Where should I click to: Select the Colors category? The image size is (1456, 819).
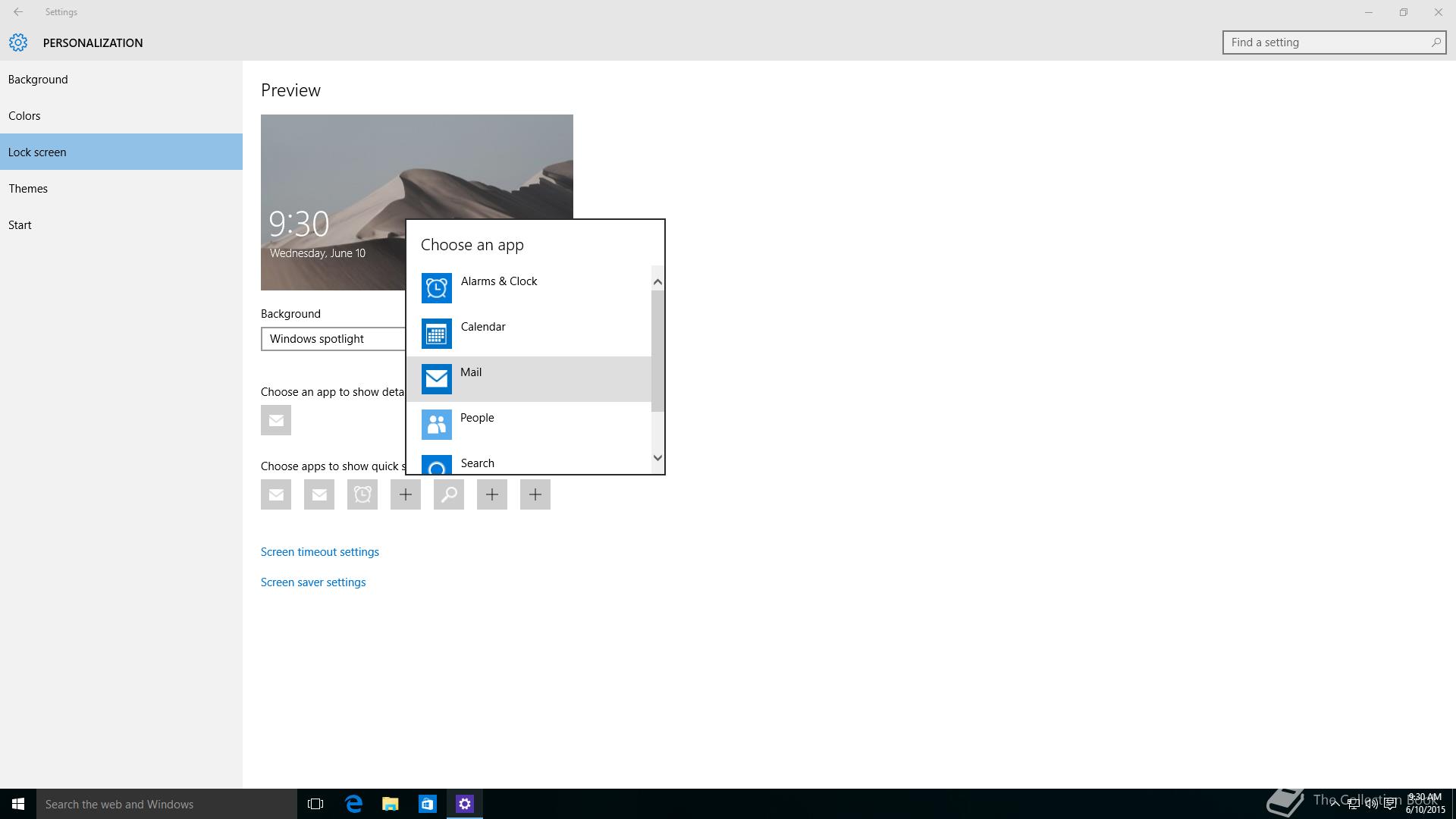pos(121,116)
